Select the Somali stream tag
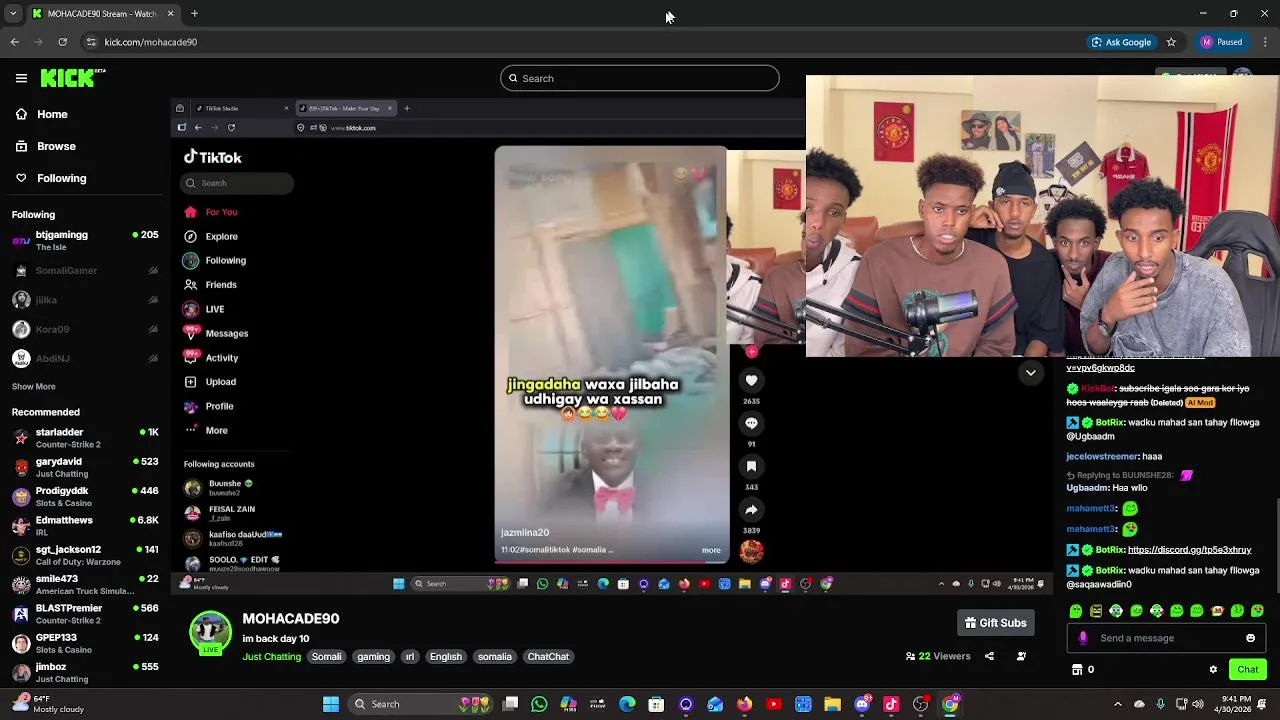1280x720 pixels. (x=326, y=657)
